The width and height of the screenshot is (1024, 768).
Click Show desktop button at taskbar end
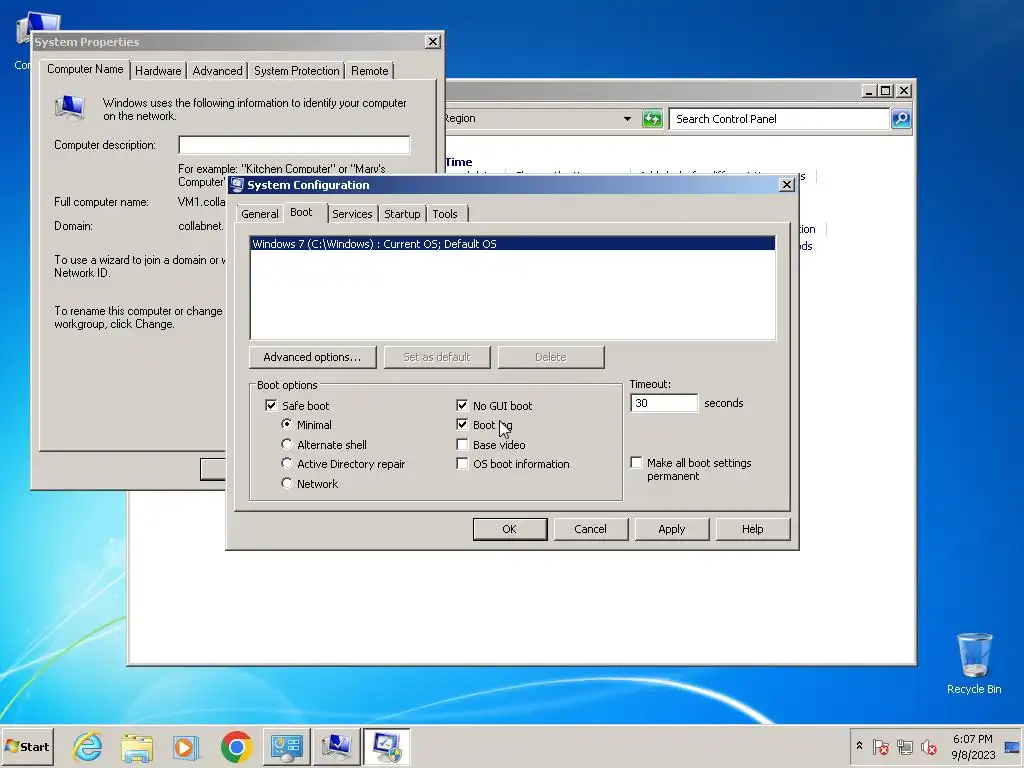tap(1012, 746)
